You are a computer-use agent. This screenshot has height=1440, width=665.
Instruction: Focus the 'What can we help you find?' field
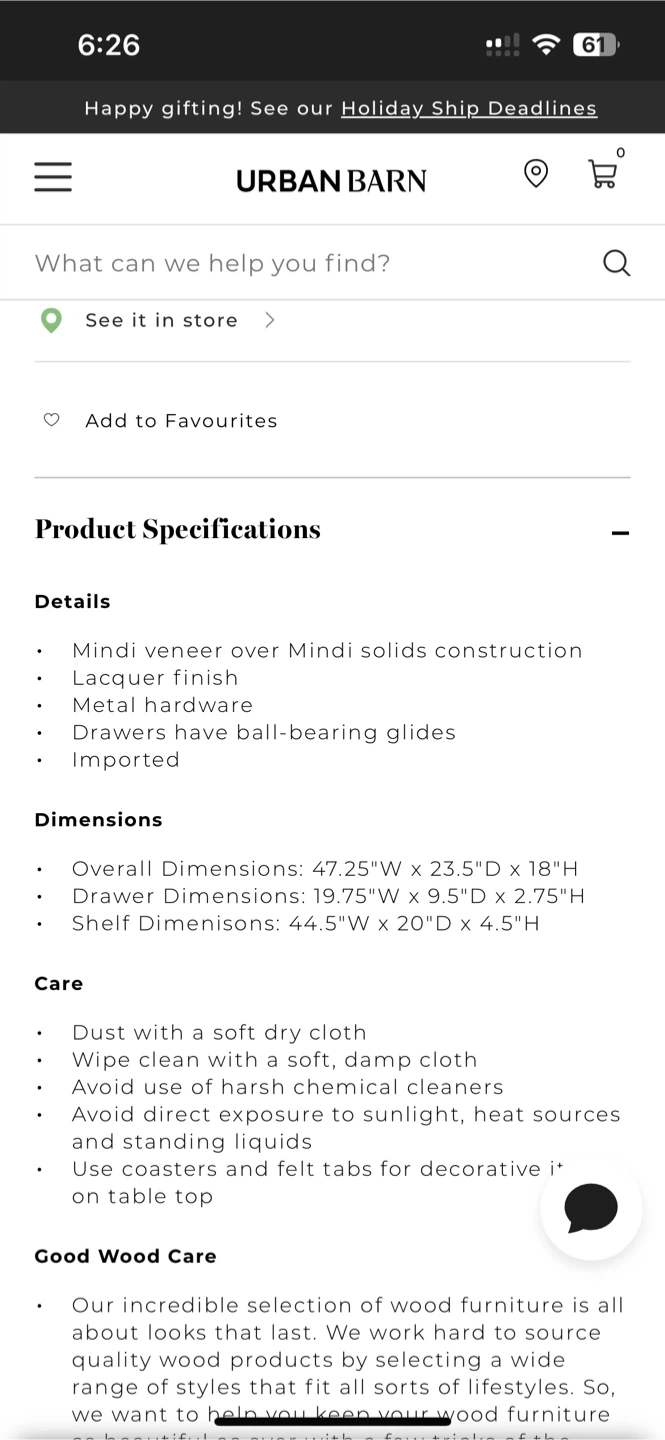[332, 263]
